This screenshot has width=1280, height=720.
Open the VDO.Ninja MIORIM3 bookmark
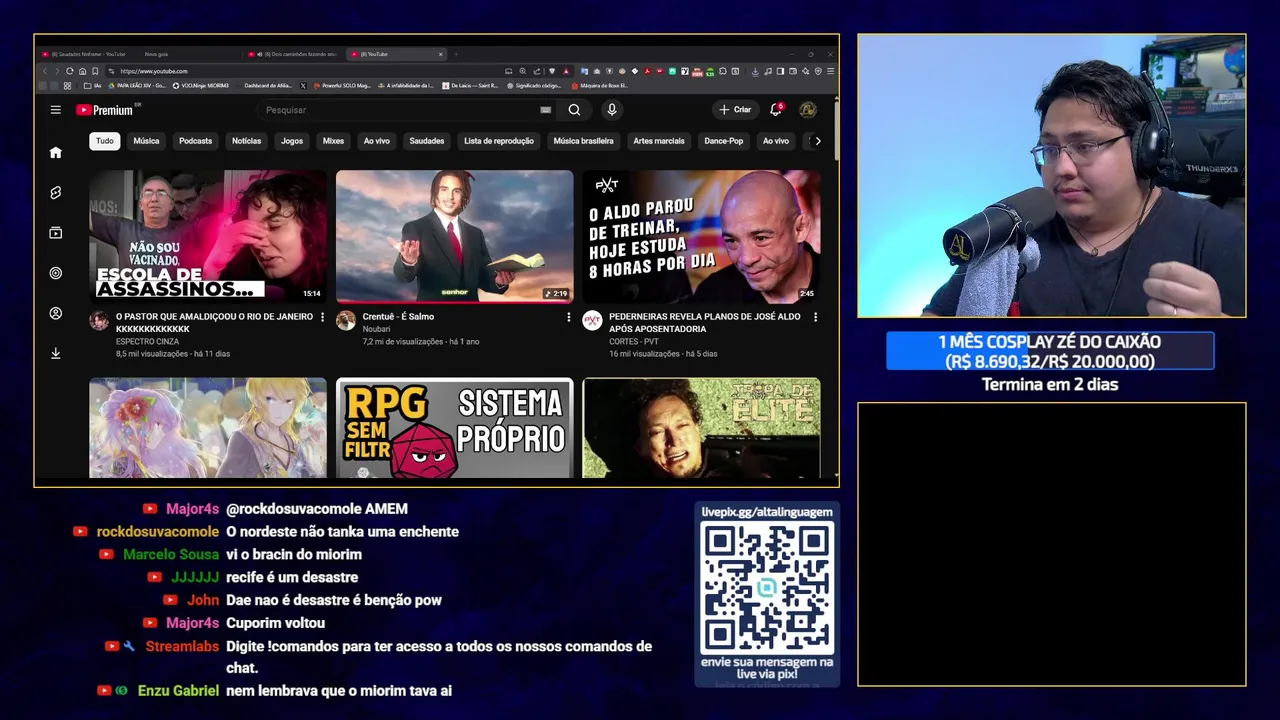pos(201,86)
